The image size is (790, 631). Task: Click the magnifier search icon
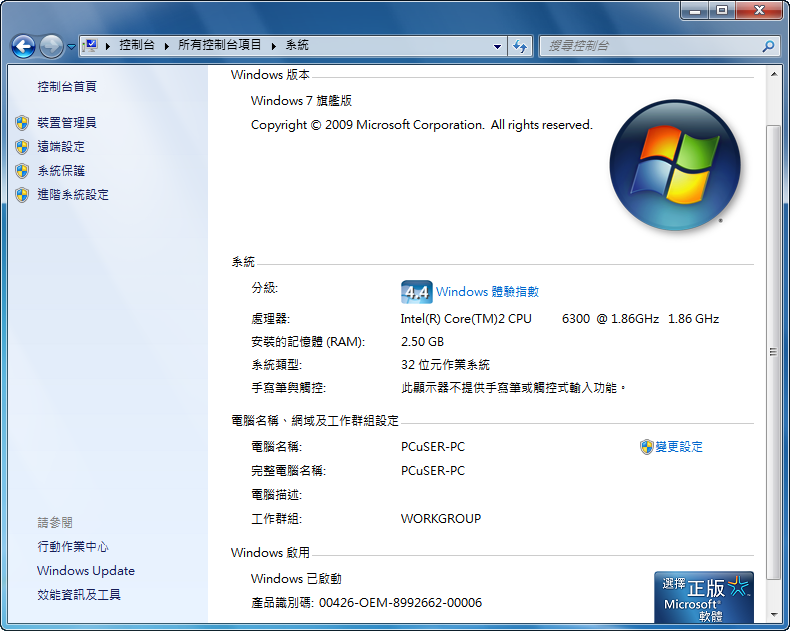coord(768,46)
